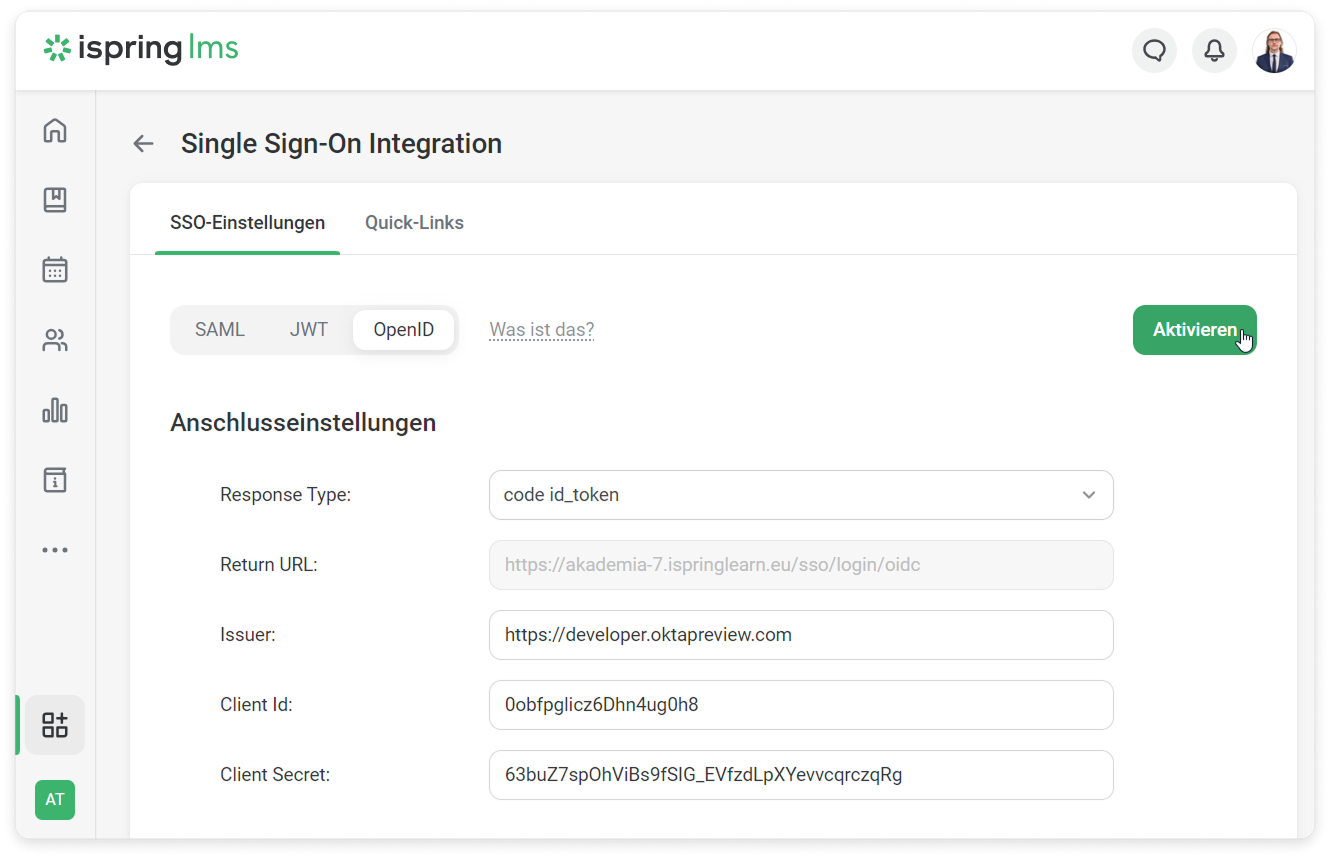Open the Home icon in sidebar
Image resolution: width=1330 pixels, height=858 pixels.
click(55, 130)
